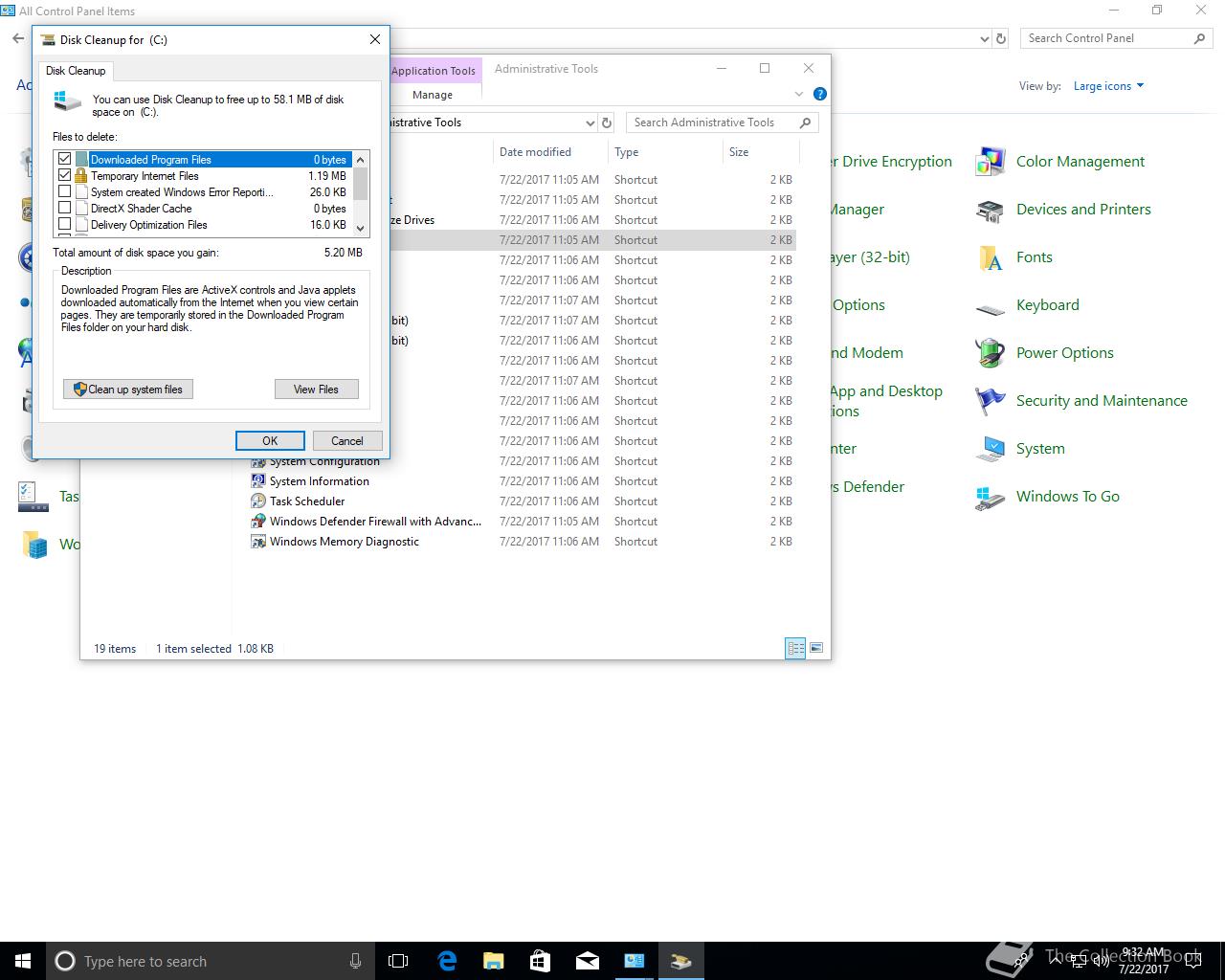Open the View by Large icons dropdown

pos(1108,86)
